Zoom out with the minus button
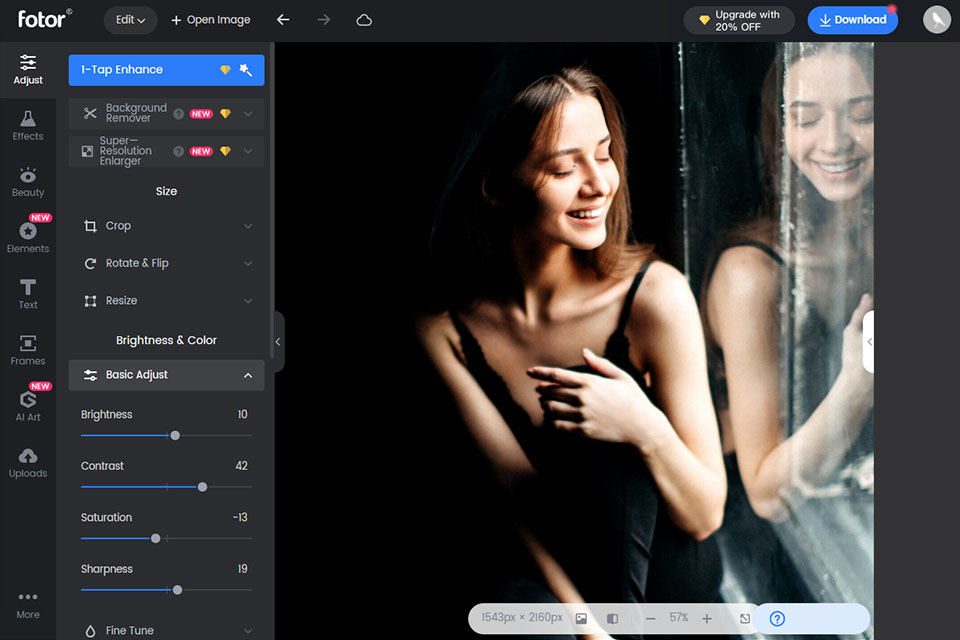The height and width of the screenshot is (640, 960). tap(650, 619)
